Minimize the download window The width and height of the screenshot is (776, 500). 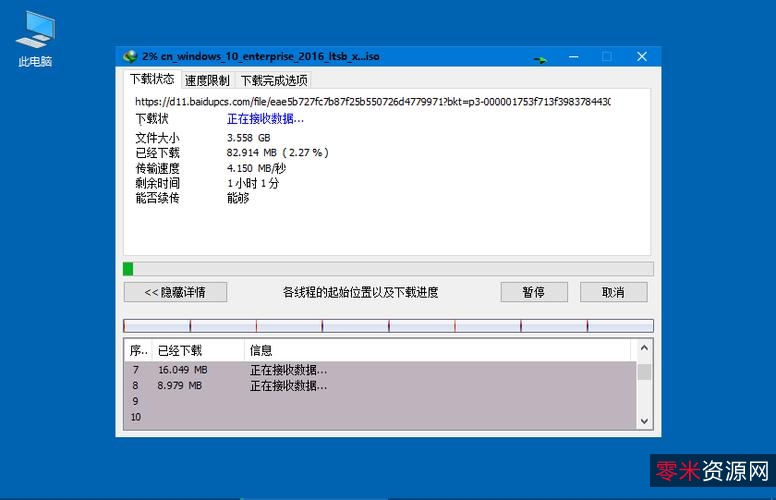[574, 56]
